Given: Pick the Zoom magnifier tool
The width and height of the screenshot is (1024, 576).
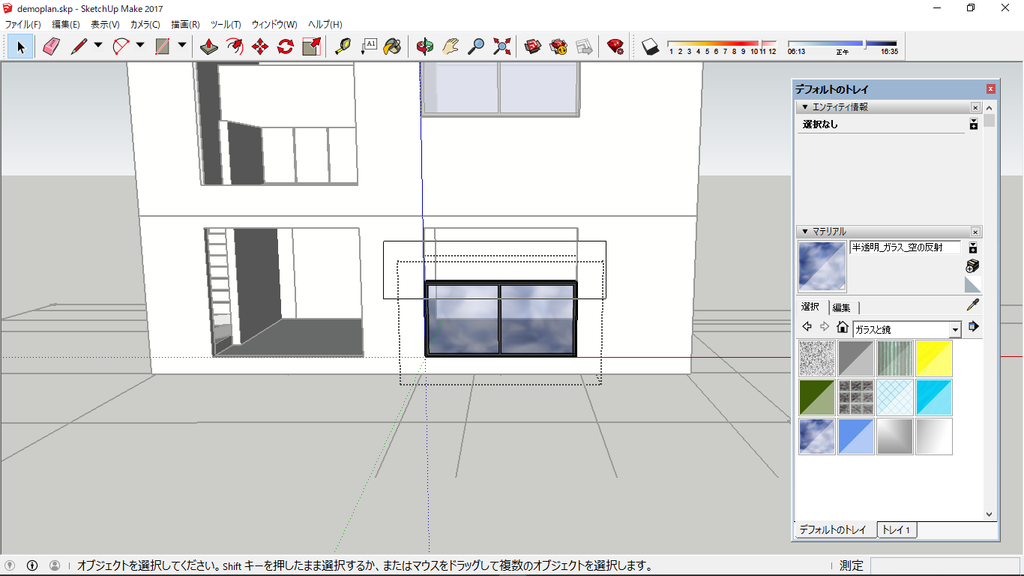Looking at the screenshot, I should click(476, 46).
